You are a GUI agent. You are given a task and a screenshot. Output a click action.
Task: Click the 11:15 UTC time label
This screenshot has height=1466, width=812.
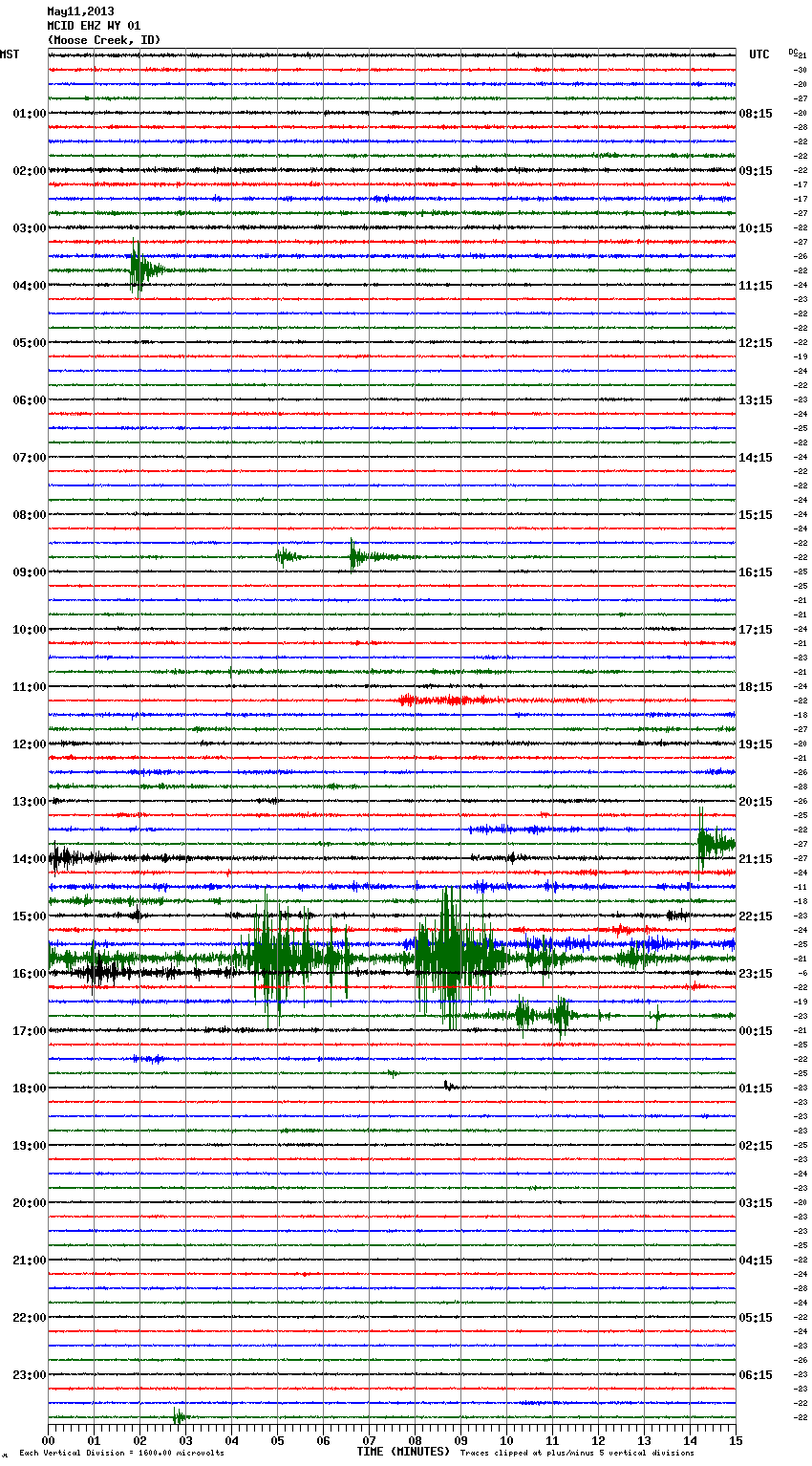756,286
